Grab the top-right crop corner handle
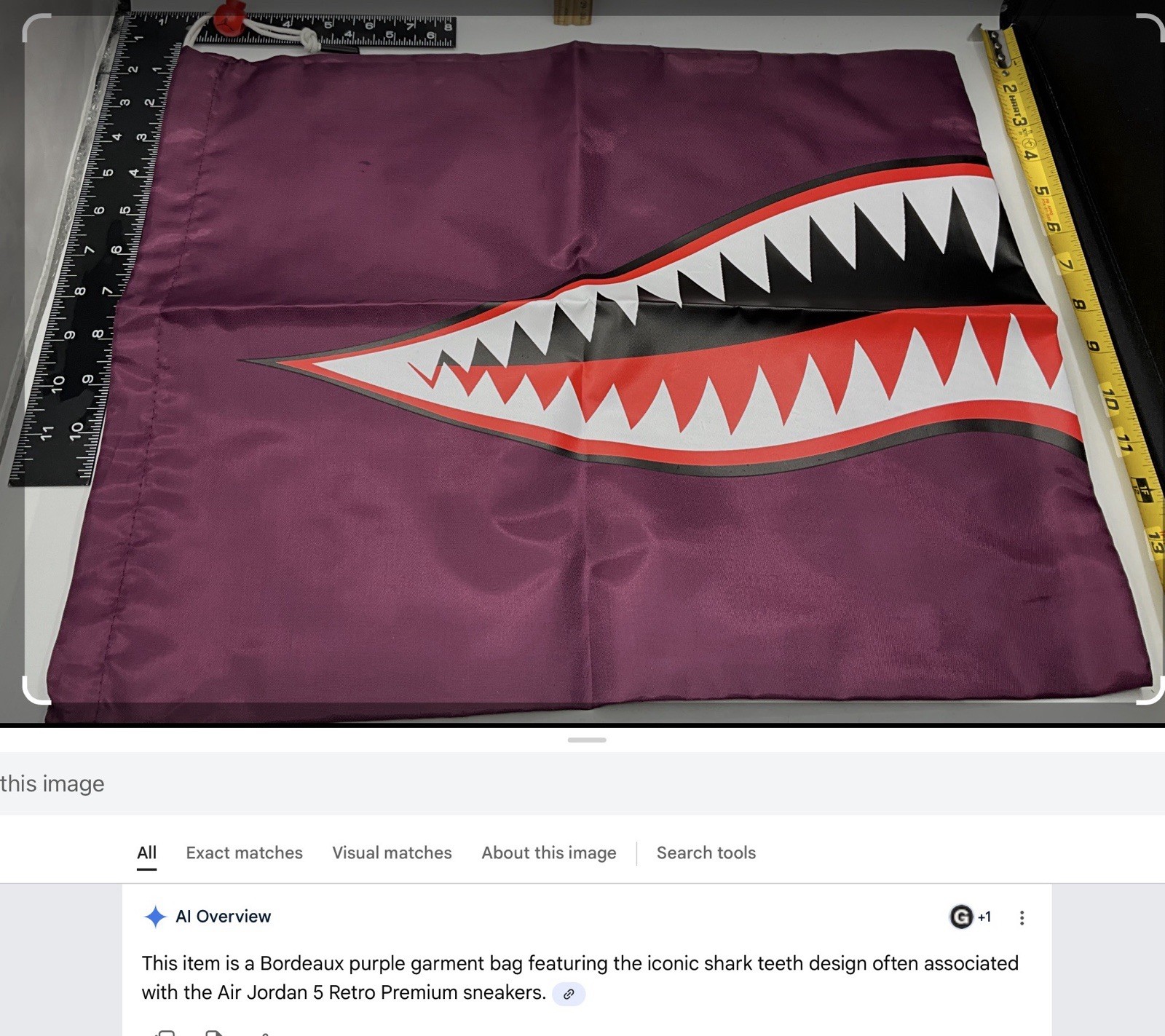This screenshot has width=1165, height=1036. (x=1150, y=28)
